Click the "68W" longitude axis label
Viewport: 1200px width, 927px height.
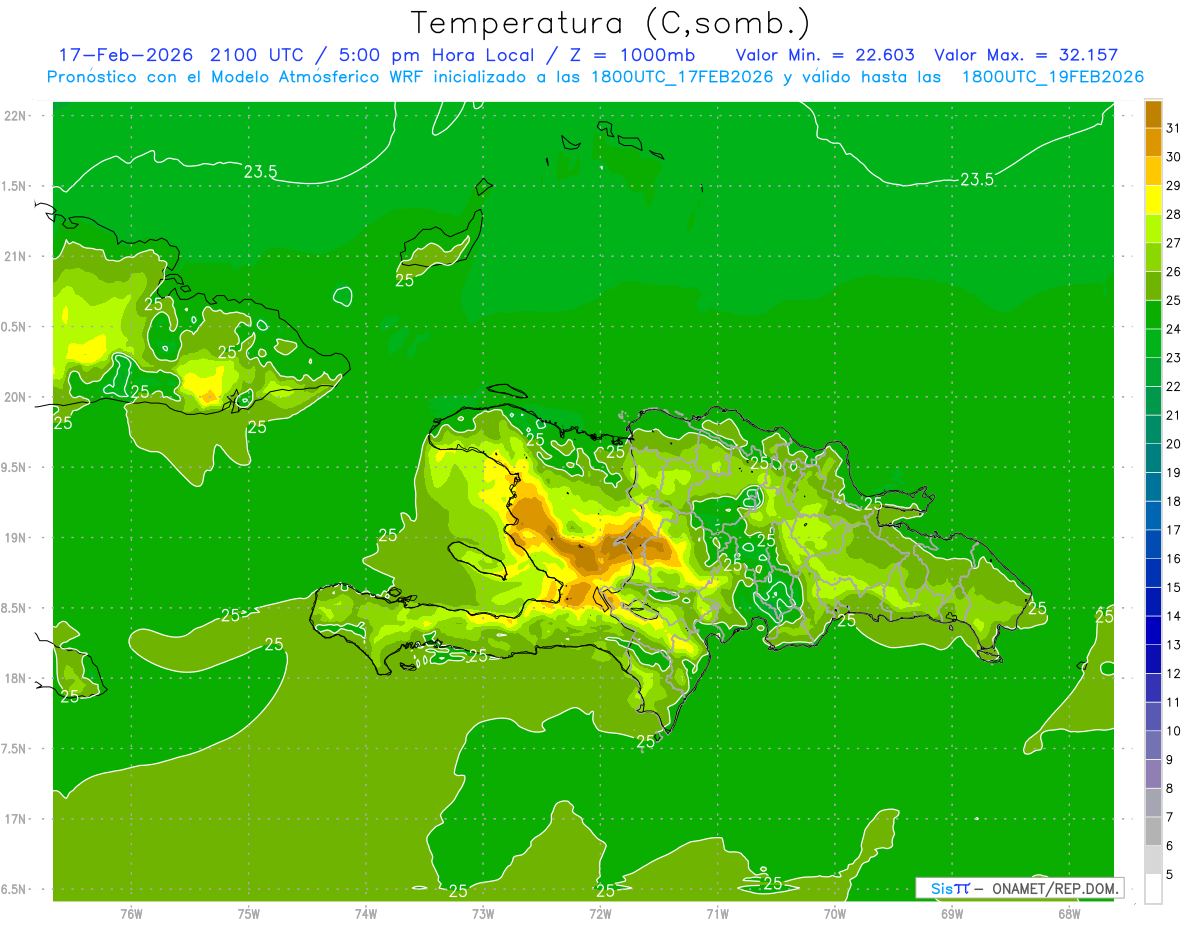(x=1069, y=912)
